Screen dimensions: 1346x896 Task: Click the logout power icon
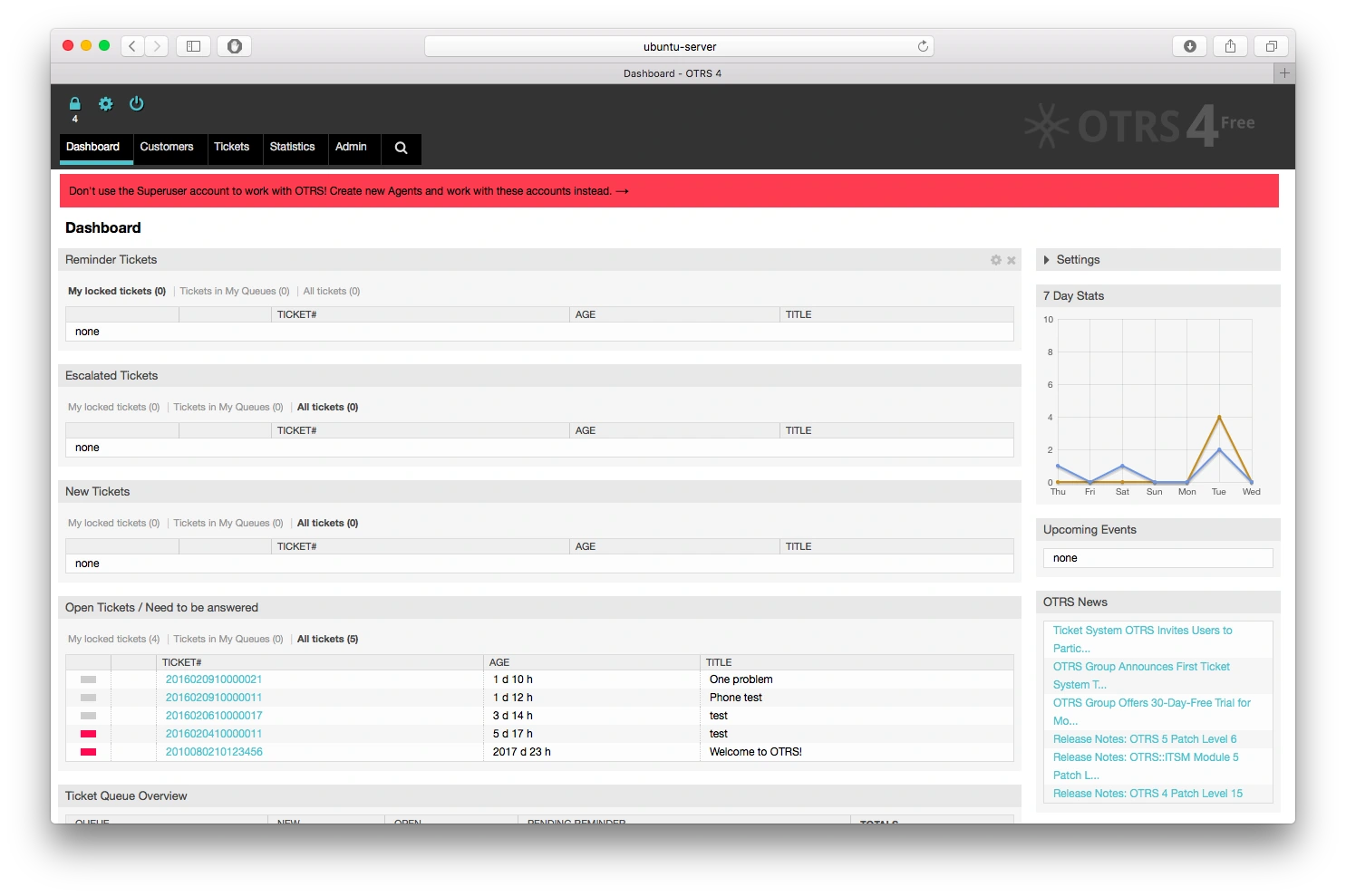(137, 103)
